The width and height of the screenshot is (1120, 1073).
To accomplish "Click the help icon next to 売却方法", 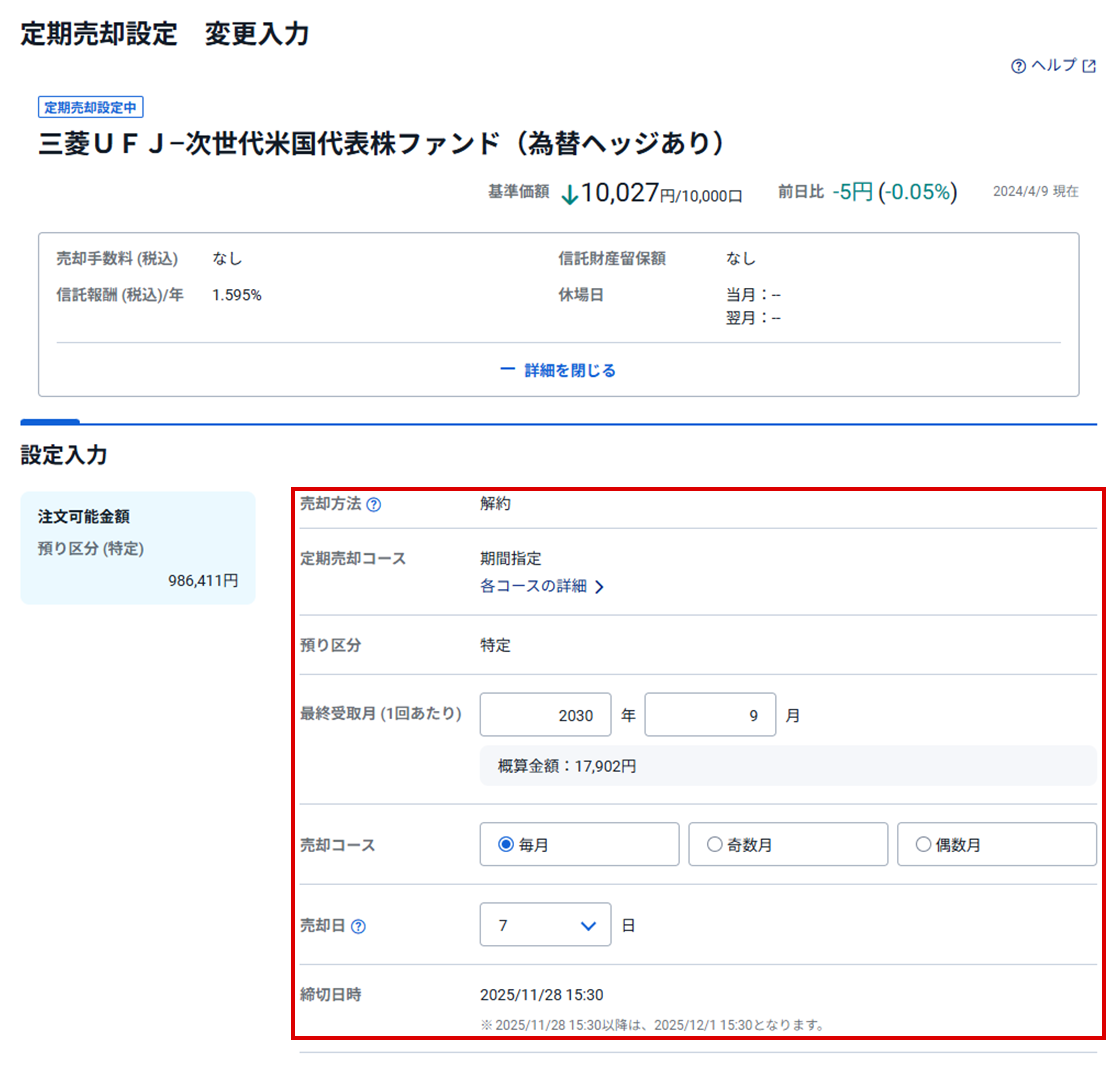I will 373,505.
